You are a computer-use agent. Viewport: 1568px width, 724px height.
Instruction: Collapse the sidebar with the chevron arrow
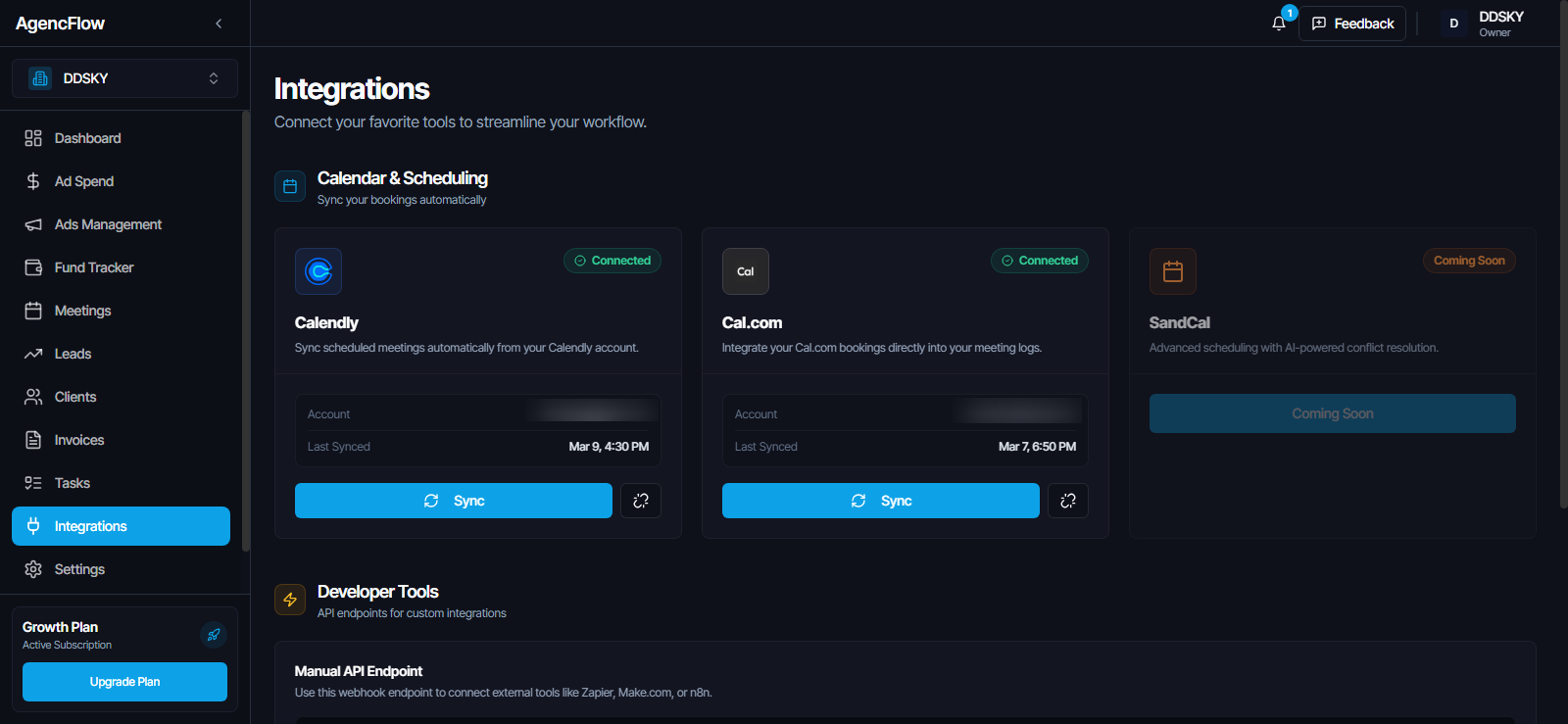pyautogui.click(x=219, y=24)
